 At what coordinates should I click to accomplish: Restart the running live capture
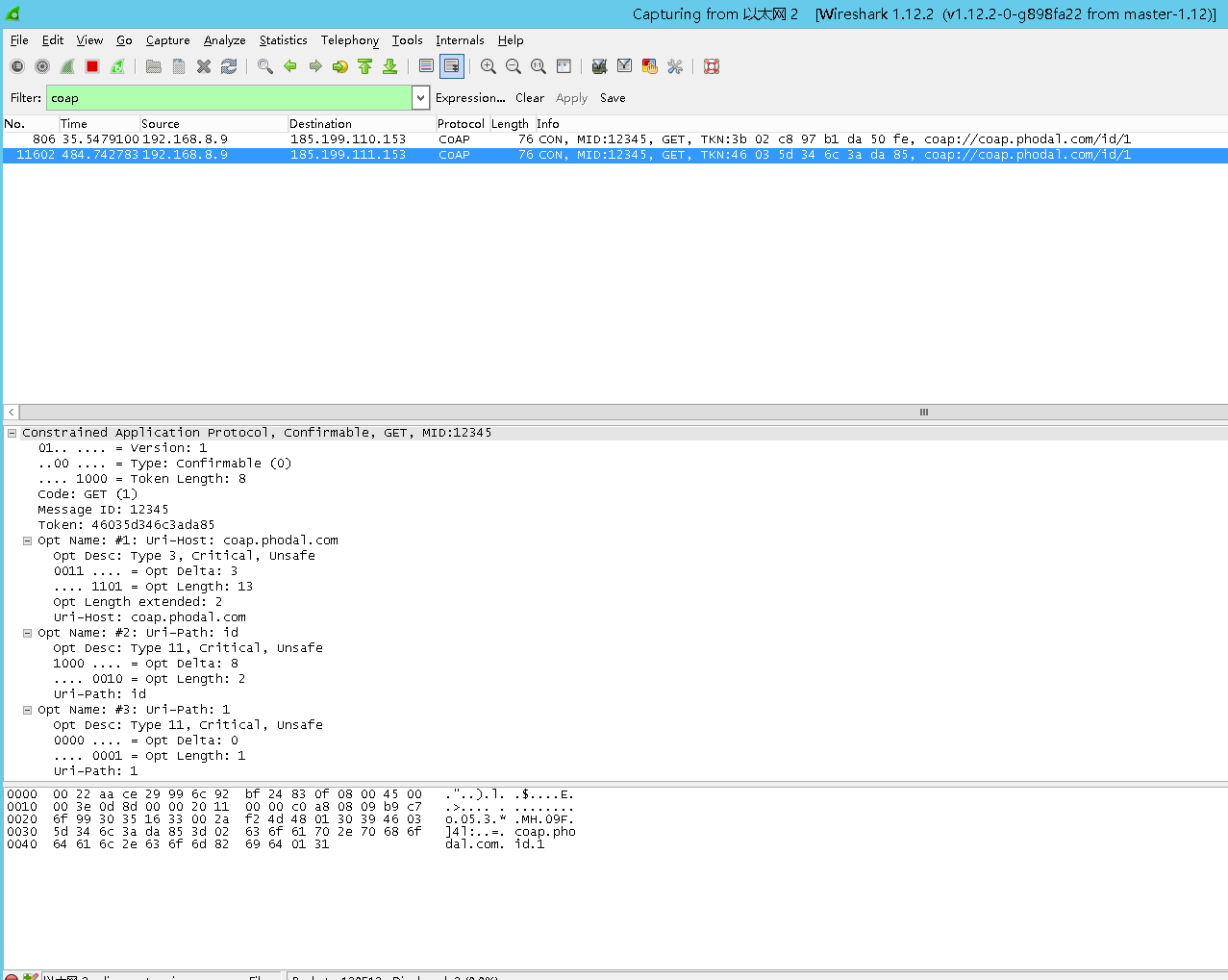click(x=117, y=66)
